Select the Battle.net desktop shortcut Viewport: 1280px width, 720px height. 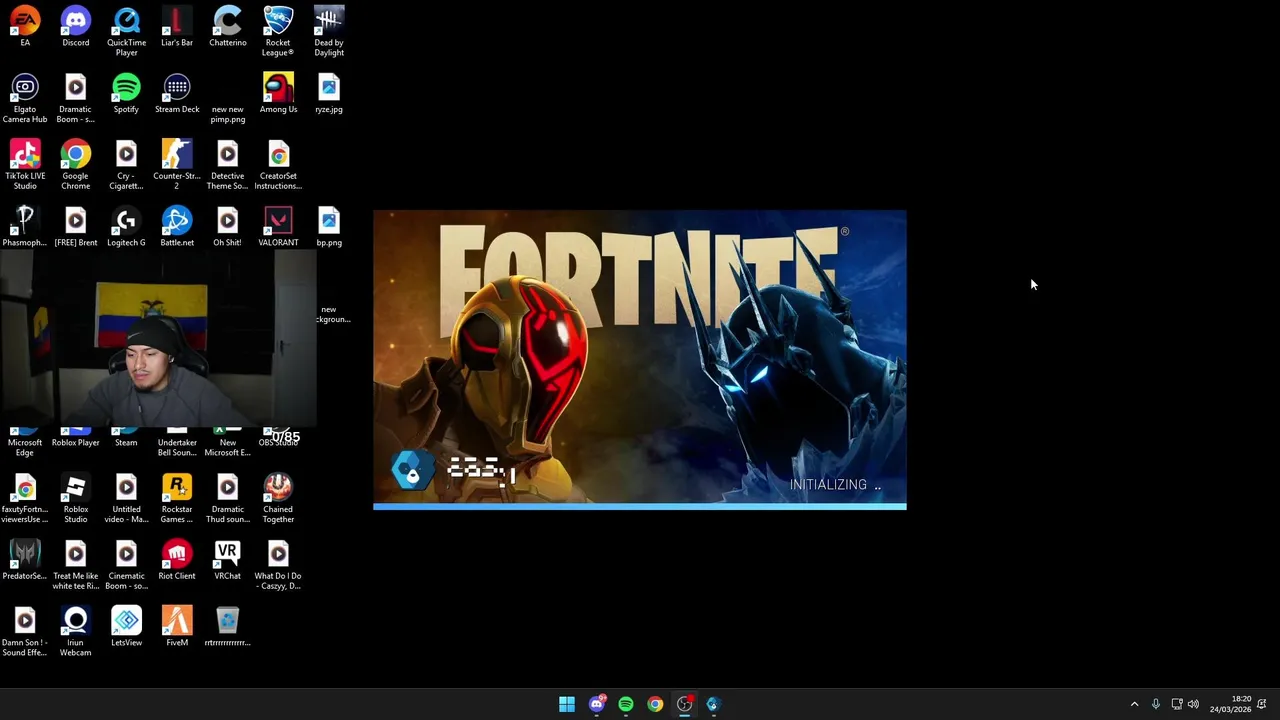tap(177, 227)
